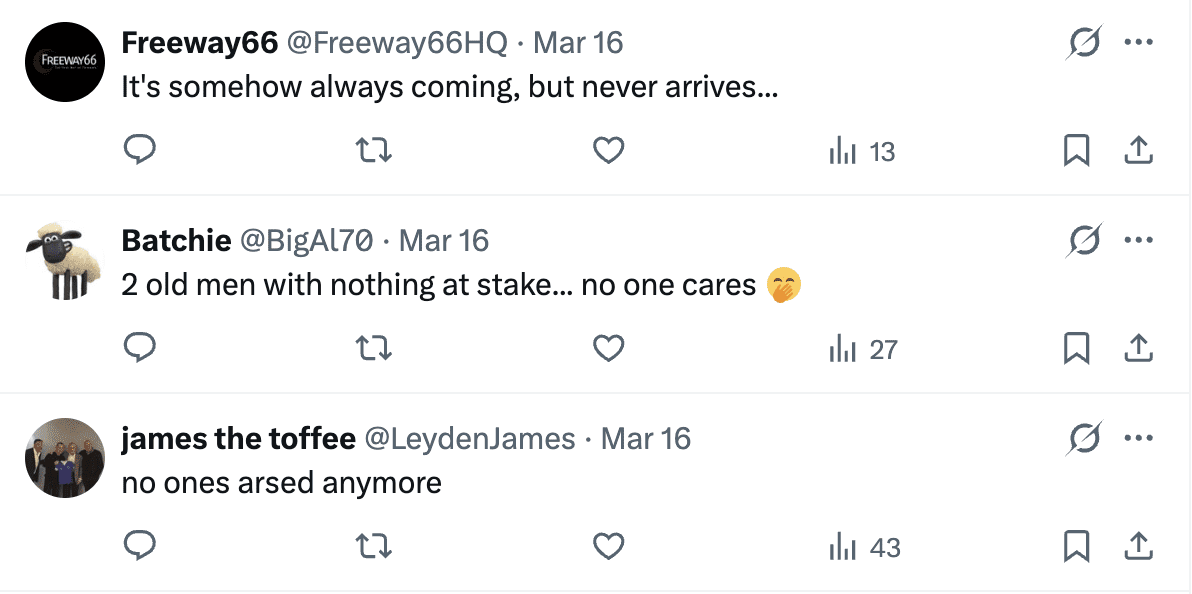Click Grok icon on Freeway66's post
Viewport: 1192px width, 594px height.
coord(1084,43)
